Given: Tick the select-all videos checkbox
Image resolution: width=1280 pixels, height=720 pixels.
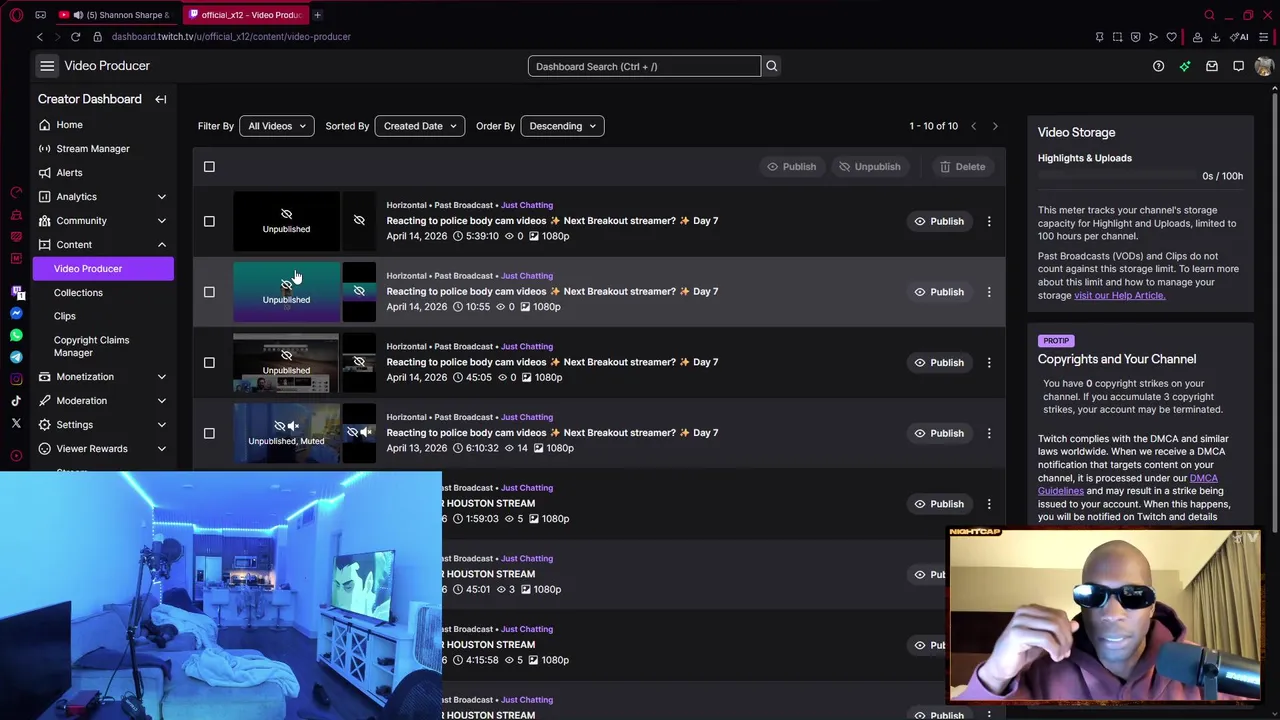Looking at the screenshot, I should [x=209, y=166].
